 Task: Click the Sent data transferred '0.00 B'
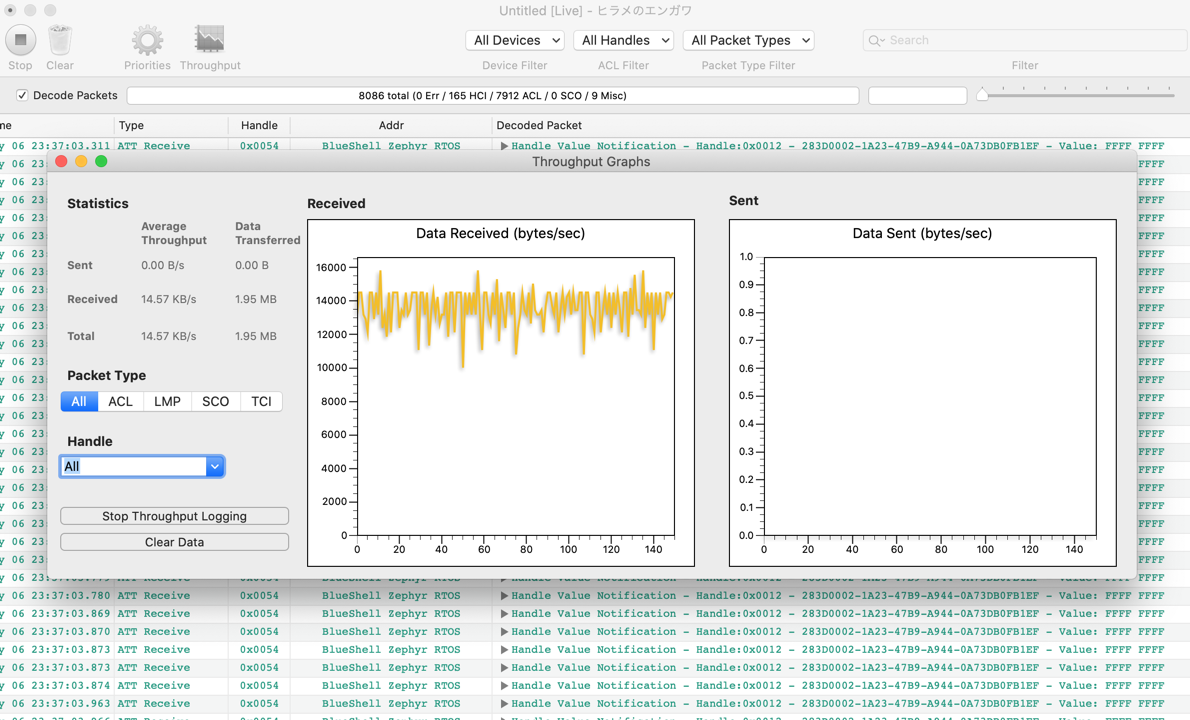tap(252, 266)
